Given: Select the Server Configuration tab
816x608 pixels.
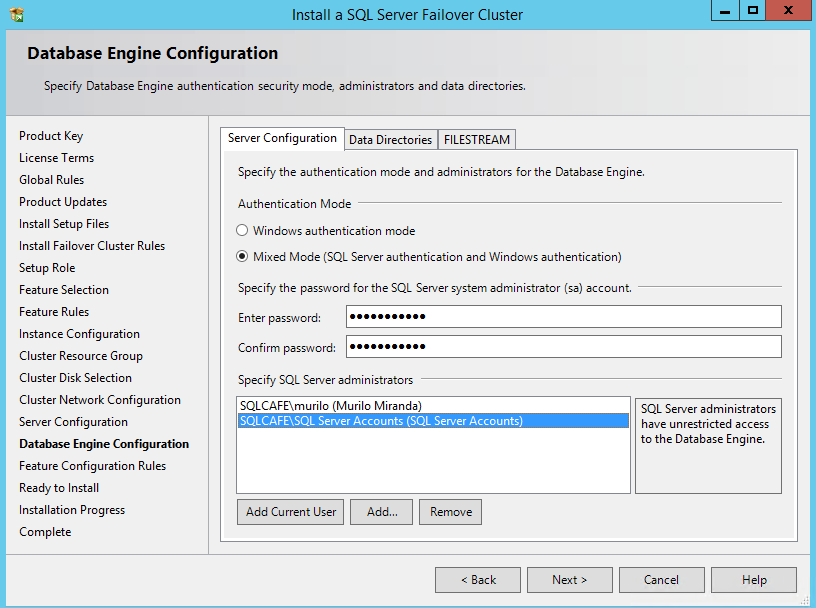Looking at the screenshot, I should [x=282, y=138].
